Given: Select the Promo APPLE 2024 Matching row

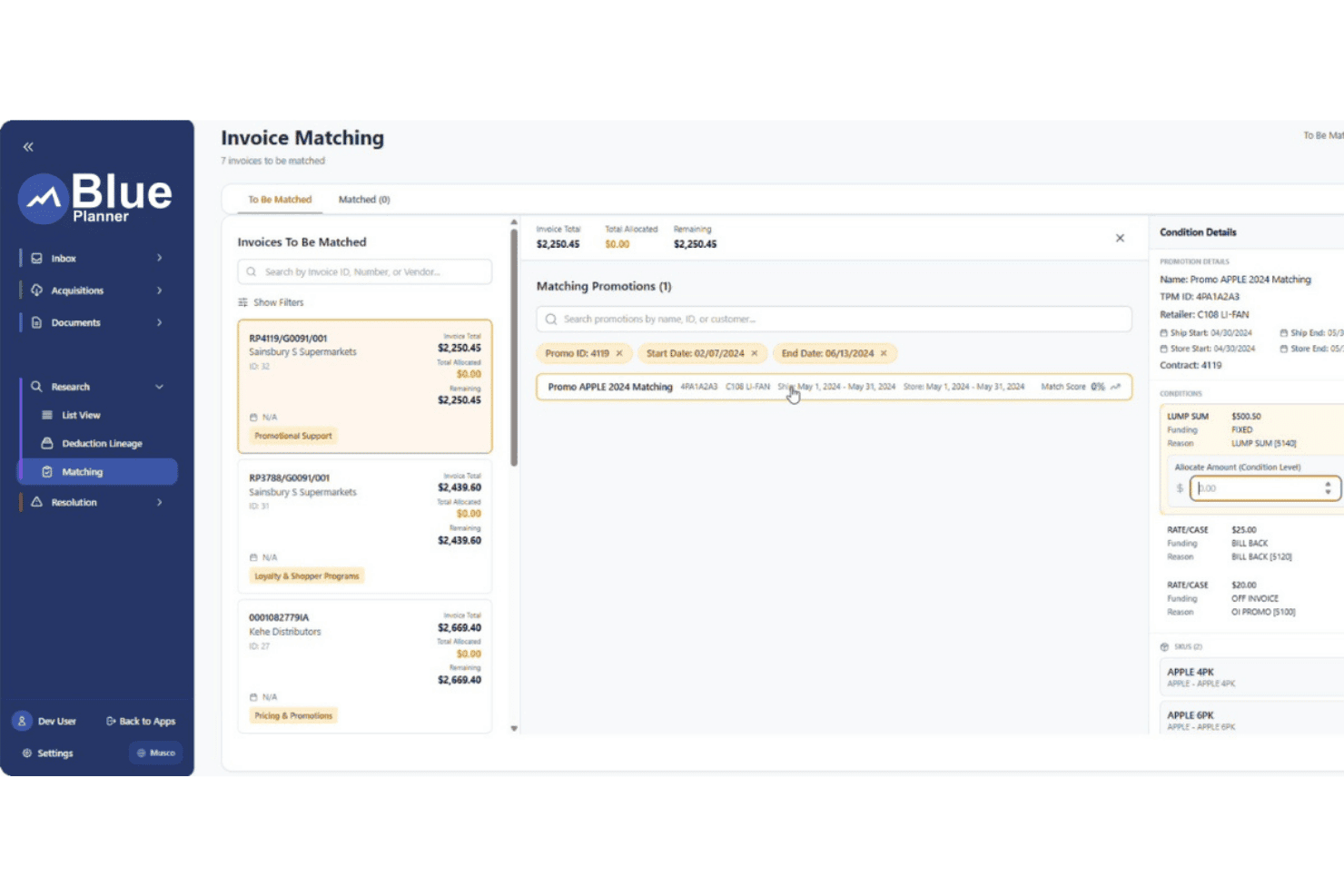Looking at the screenshot, I should tap(834, 387).
